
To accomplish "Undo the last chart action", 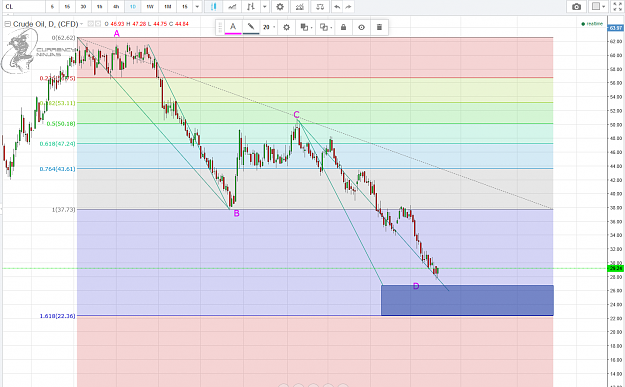I will (337, 7).
